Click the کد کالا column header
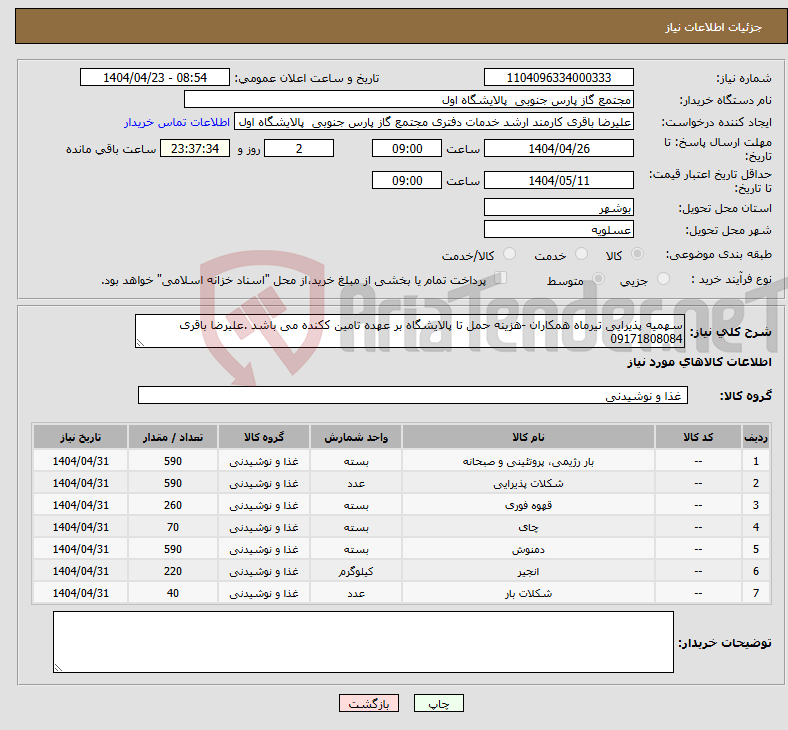This screenshot has width=788, height=730. click(x=698, y=437)
